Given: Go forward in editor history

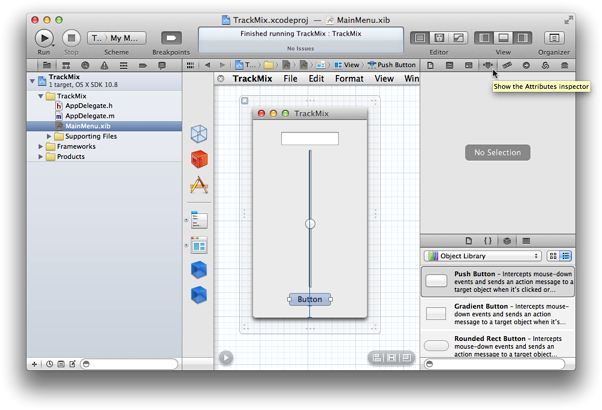Looking at the screenshot, I should 222,65.
